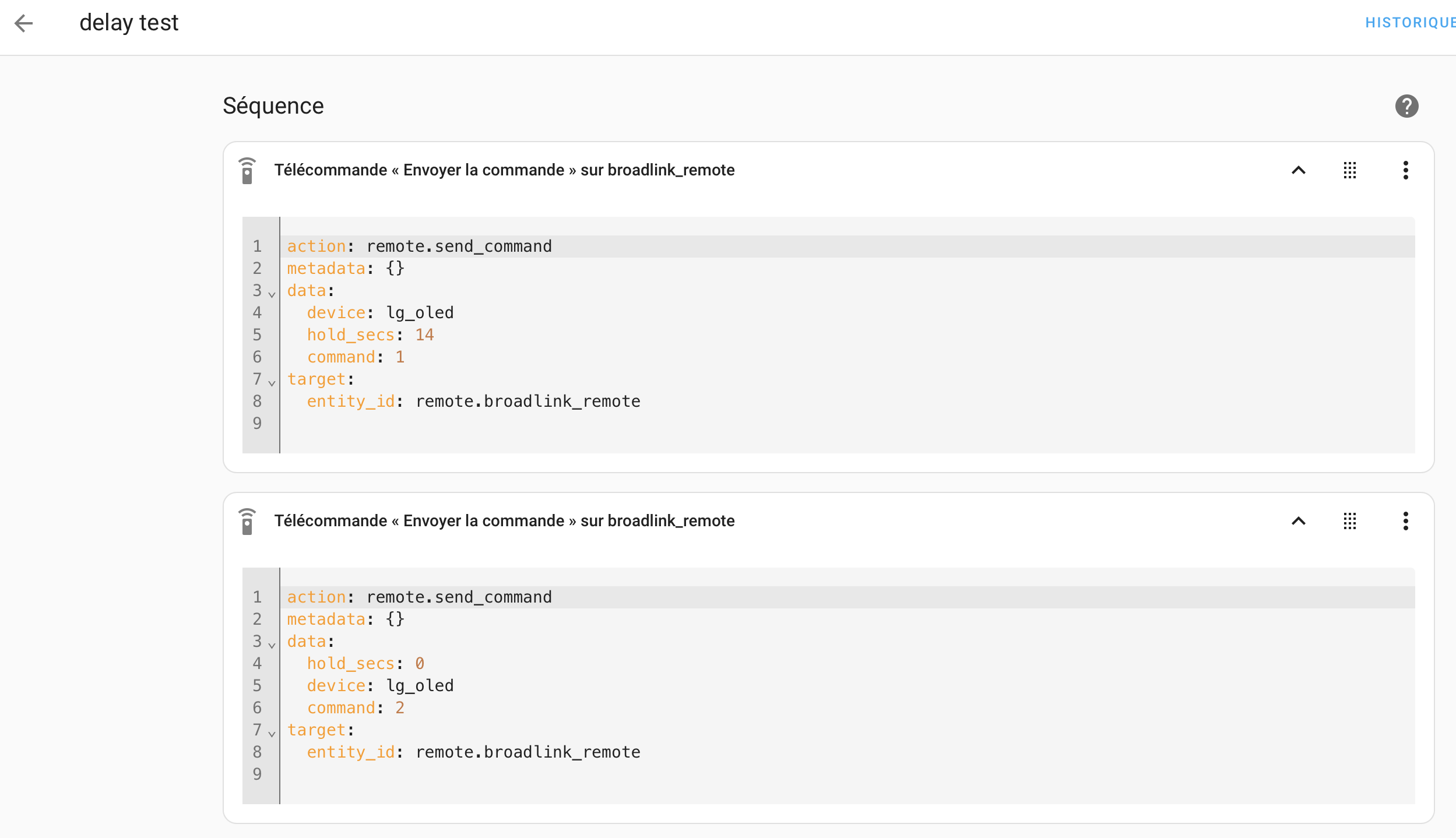Fold the data block in first editor
The image size is (1456, 838).
coord(272,294)
